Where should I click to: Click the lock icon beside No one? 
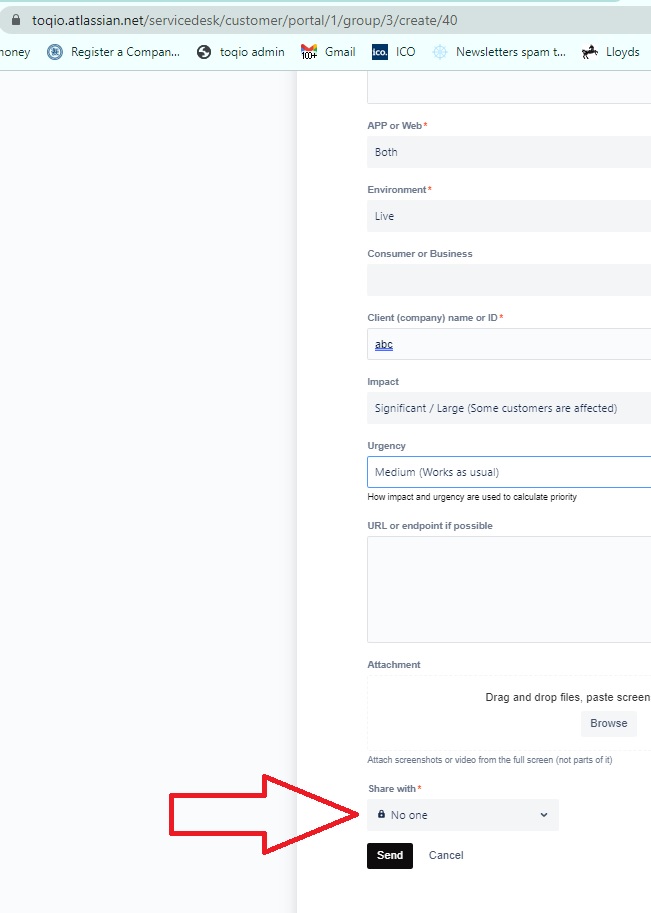(x=381, y=814)
